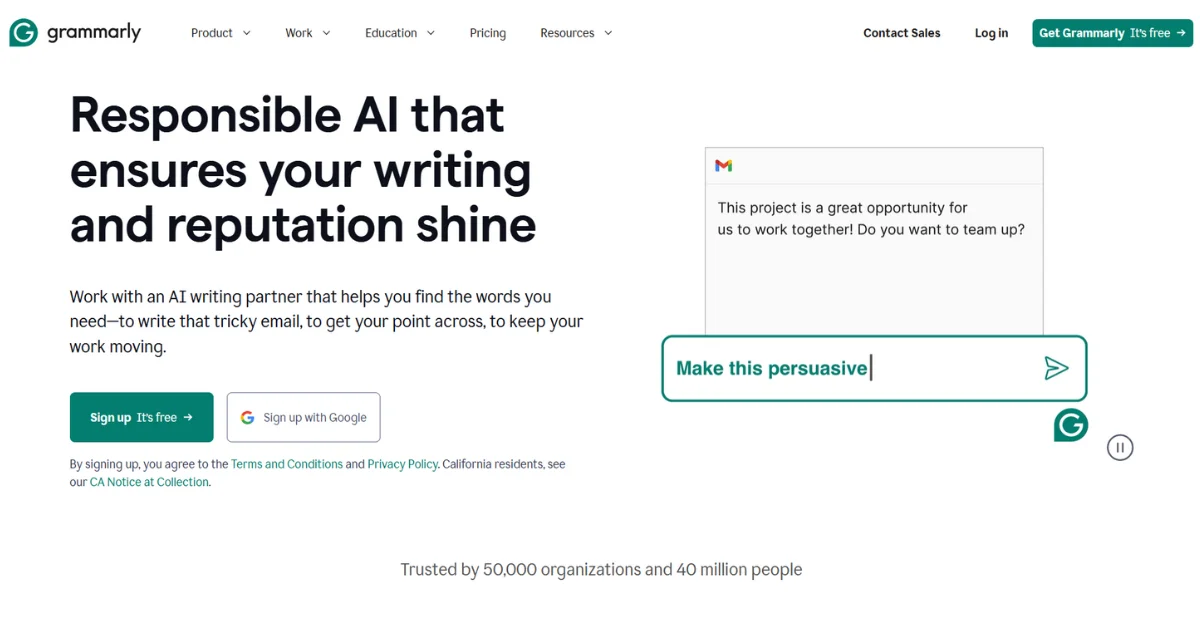Open the CA Notice at Collection link

click(x=148, y=481)
